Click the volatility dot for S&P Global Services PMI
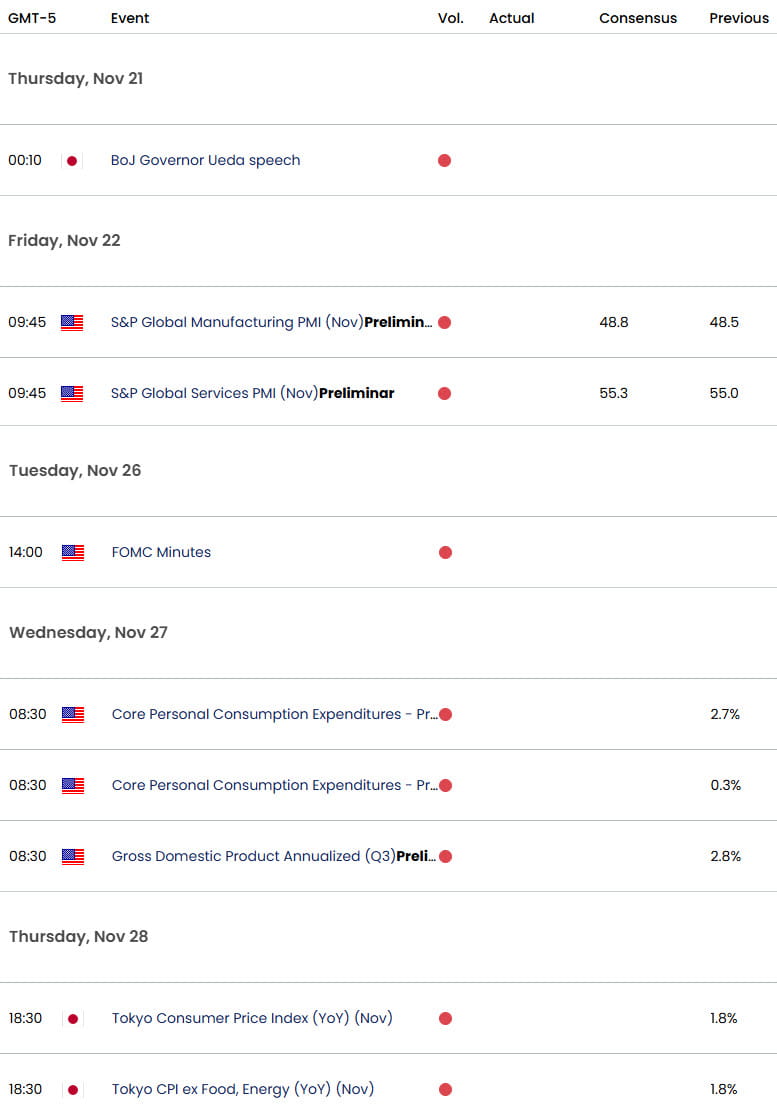The width and height of the screenshot is (777, 1104). coord(444,393)
